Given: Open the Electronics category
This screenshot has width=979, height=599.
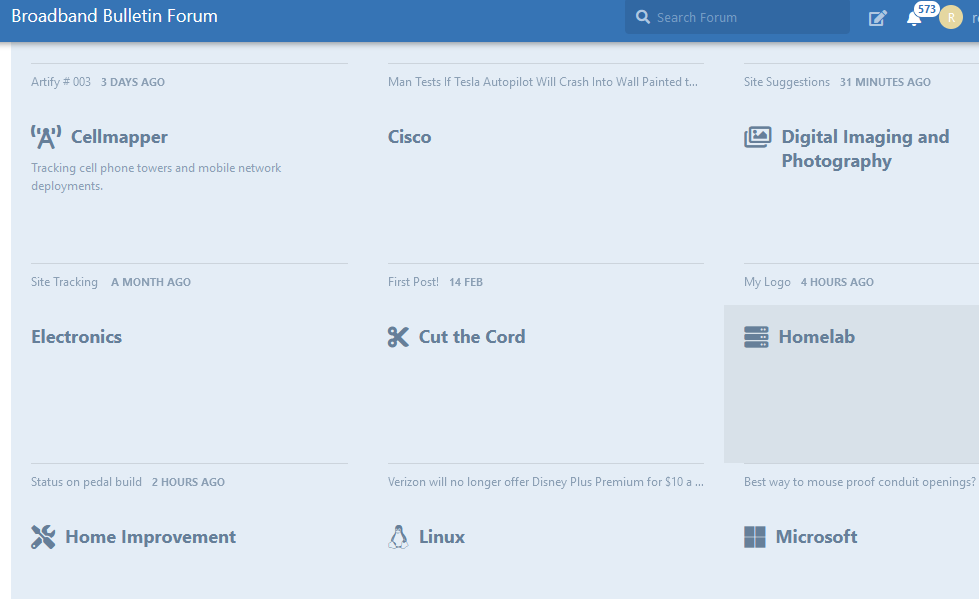Looking at the screenshot, I should [x=77, y=337].
